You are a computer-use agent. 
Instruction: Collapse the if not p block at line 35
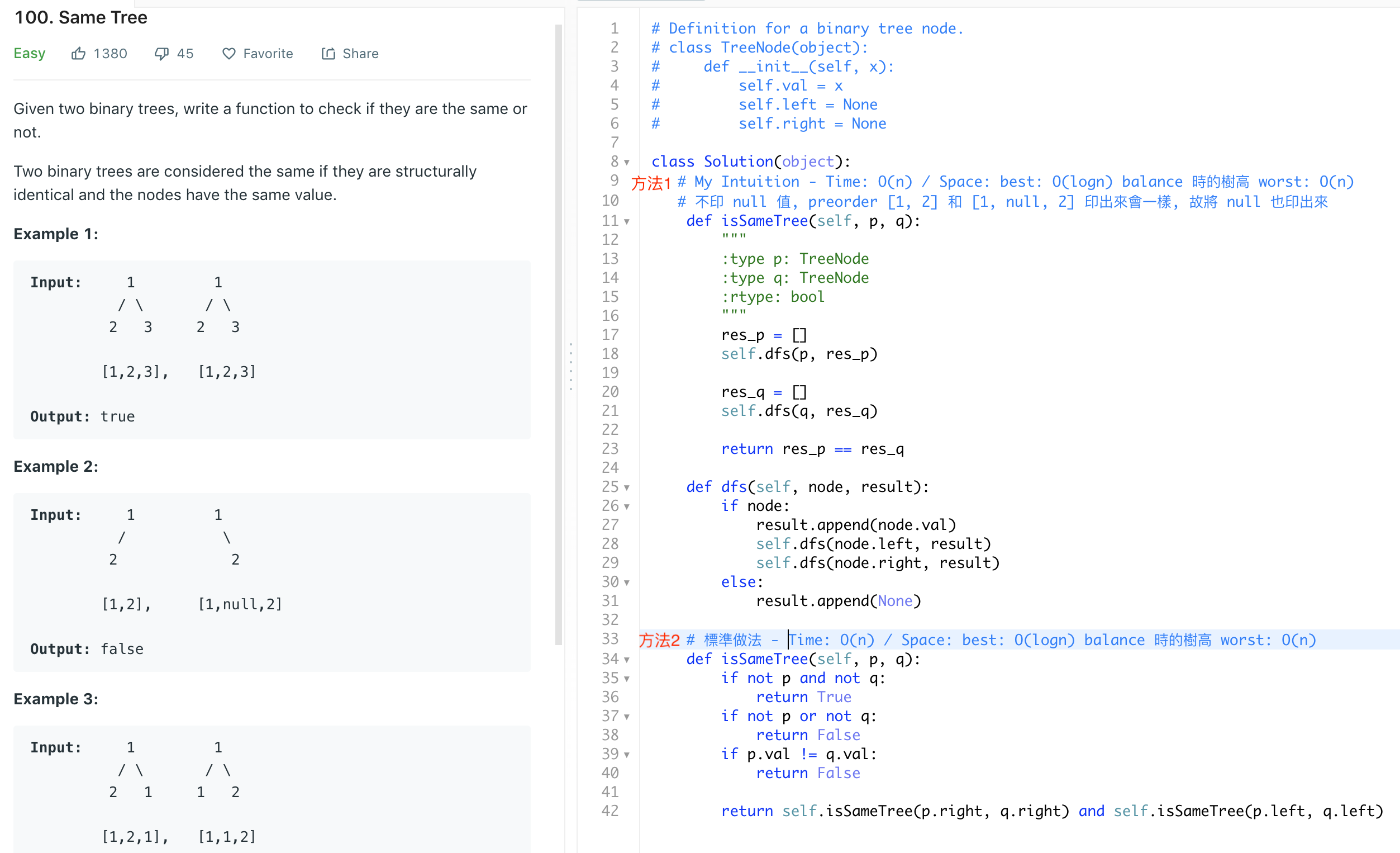[627, 678]
